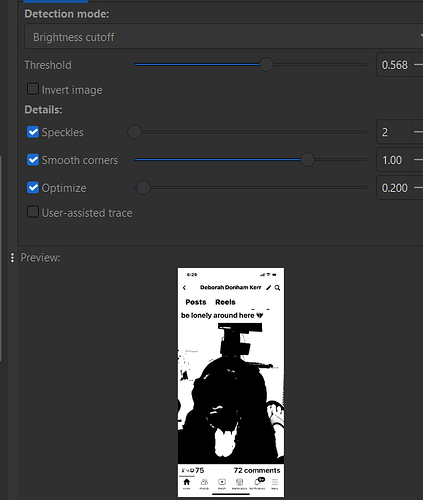Decrease Threshold with the minus button
The height and width of the screenshot is (500, 423).
419,65
